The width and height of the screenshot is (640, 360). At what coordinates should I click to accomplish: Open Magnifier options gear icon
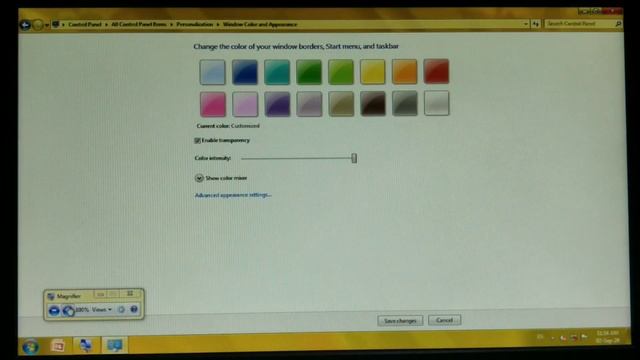coord(121,310)
